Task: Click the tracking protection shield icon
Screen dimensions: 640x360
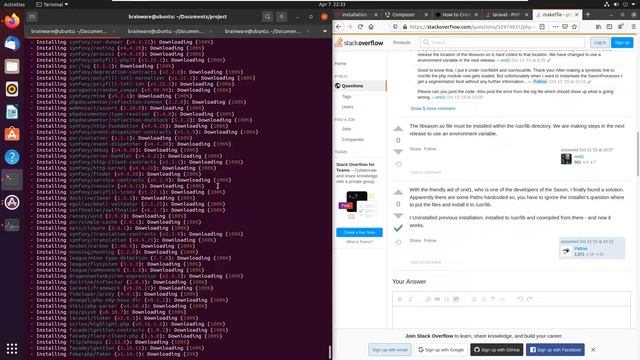Action: (x=395, y=27)
